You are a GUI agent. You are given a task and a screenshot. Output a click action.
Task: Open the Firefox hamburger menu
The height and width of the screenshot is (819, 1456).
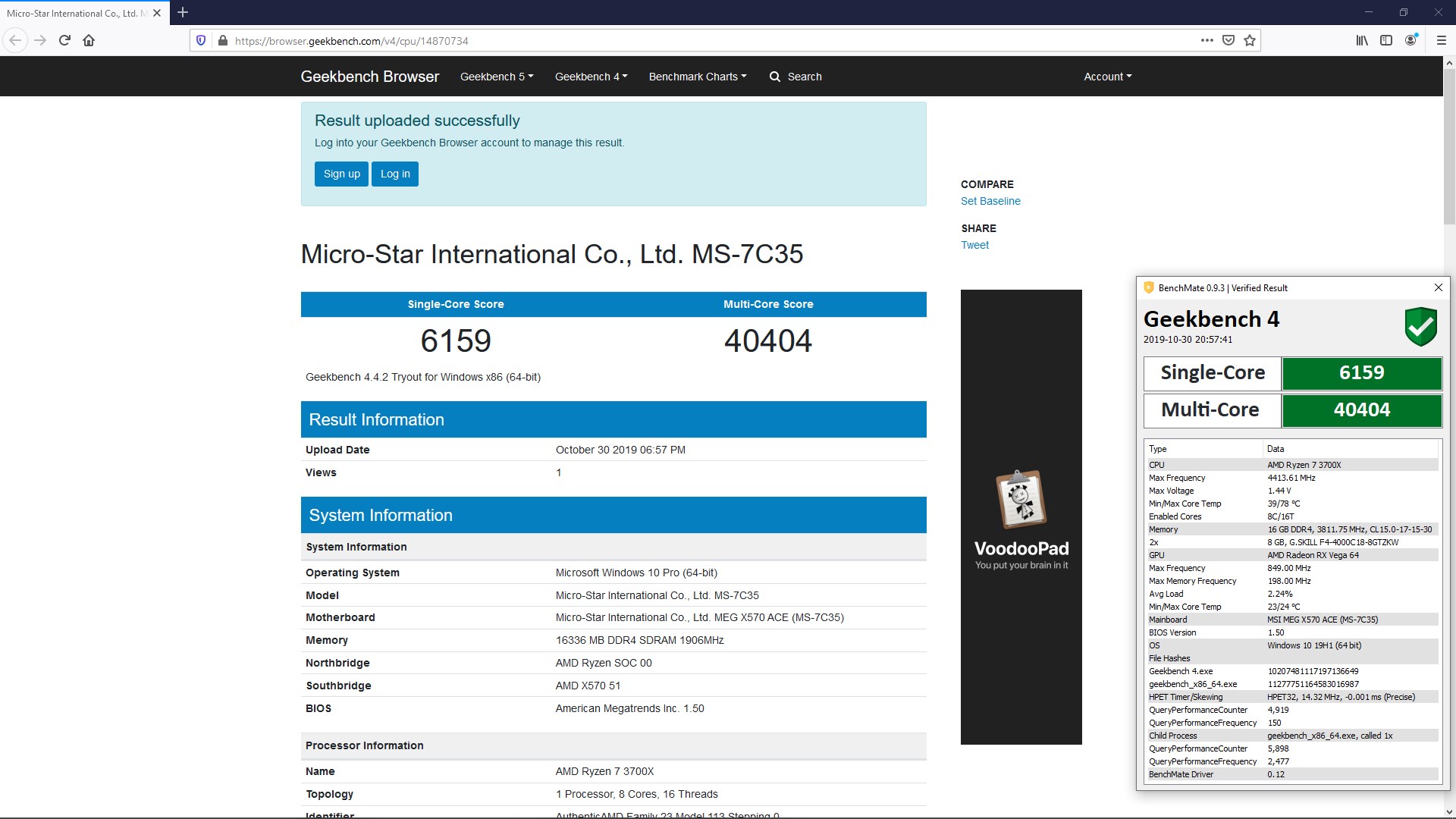point(1442,40)
